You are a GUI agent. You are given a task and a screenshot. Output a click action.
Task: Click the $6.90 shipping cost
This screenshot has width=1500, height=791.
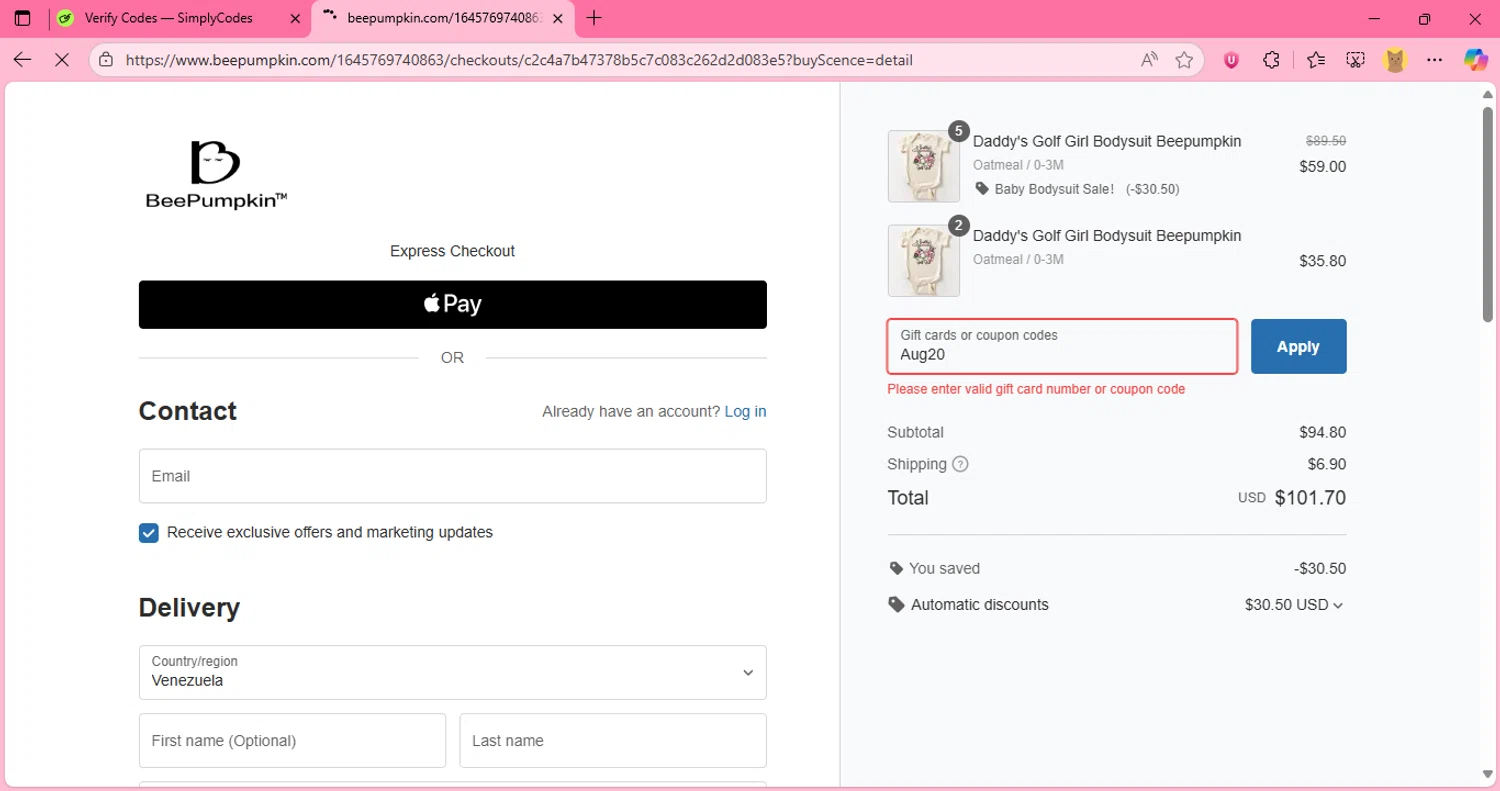click(x=1327, y=464)
